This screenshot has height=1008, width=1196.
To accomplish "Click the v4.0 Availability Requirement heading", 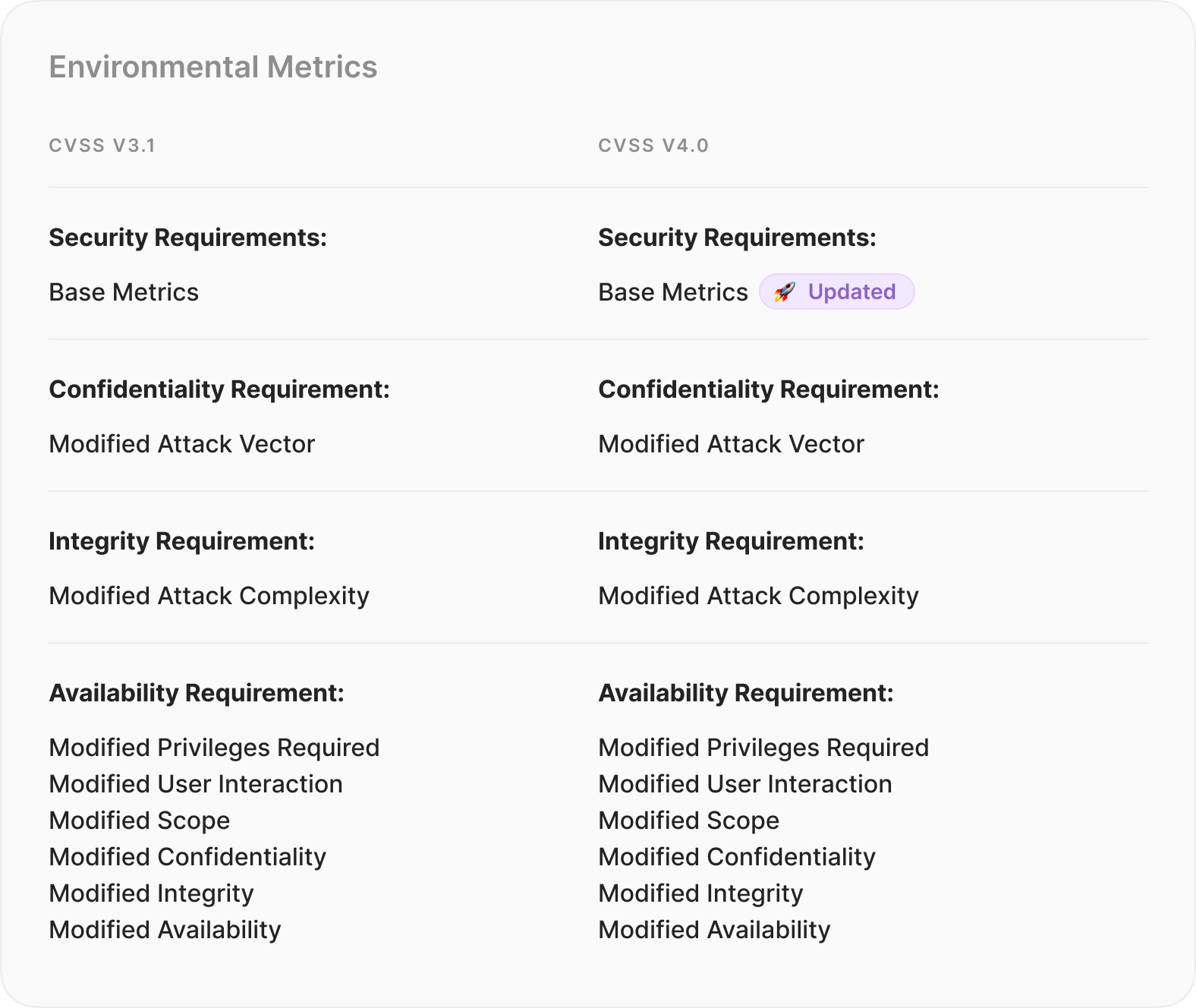I will (x=746, y=693).
